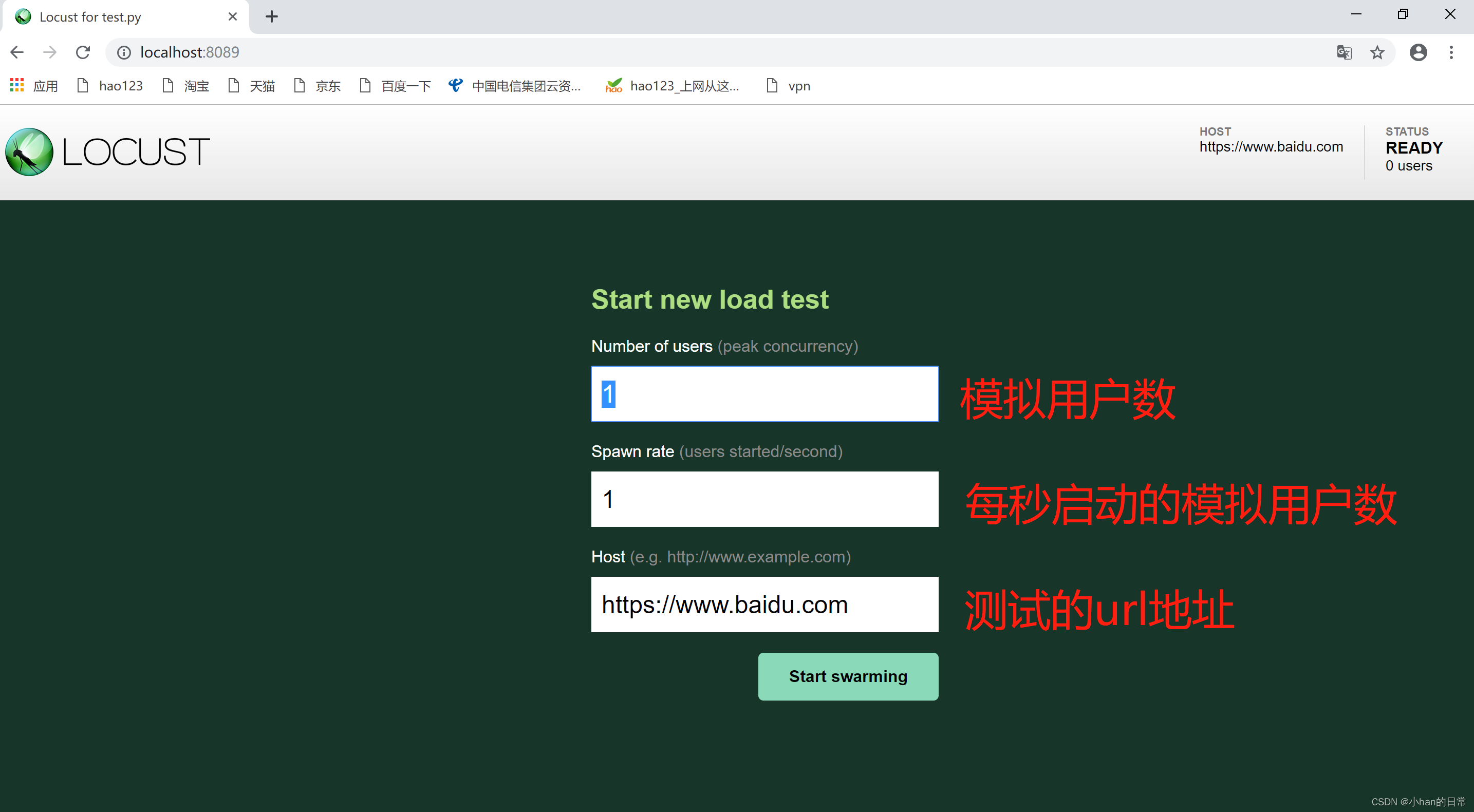1474x812 pixels.
Task: Click the site info icon in address bar
Action: click(124, 52)
